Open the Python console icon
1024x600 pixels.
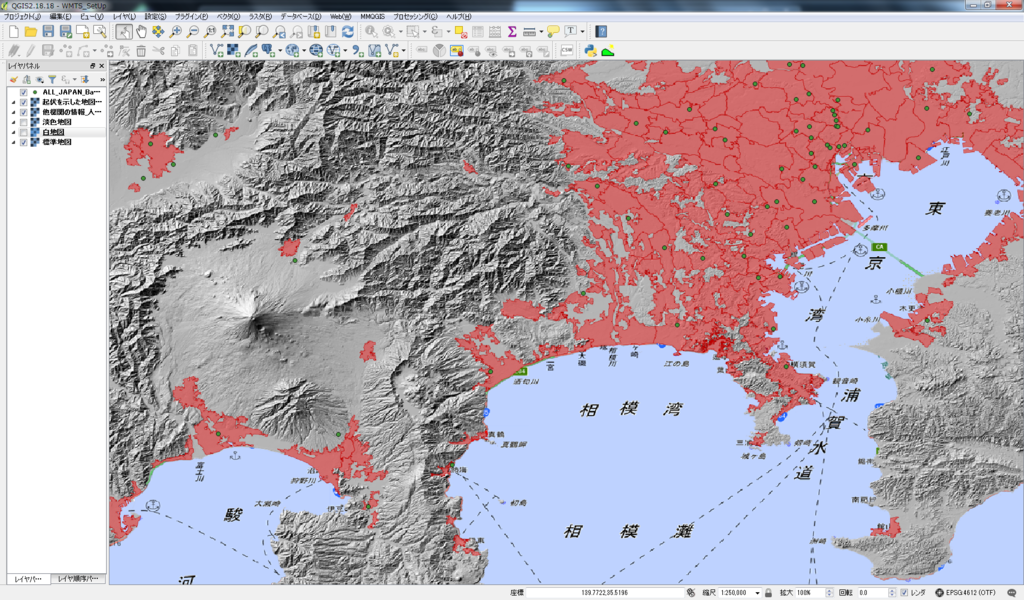590,51
